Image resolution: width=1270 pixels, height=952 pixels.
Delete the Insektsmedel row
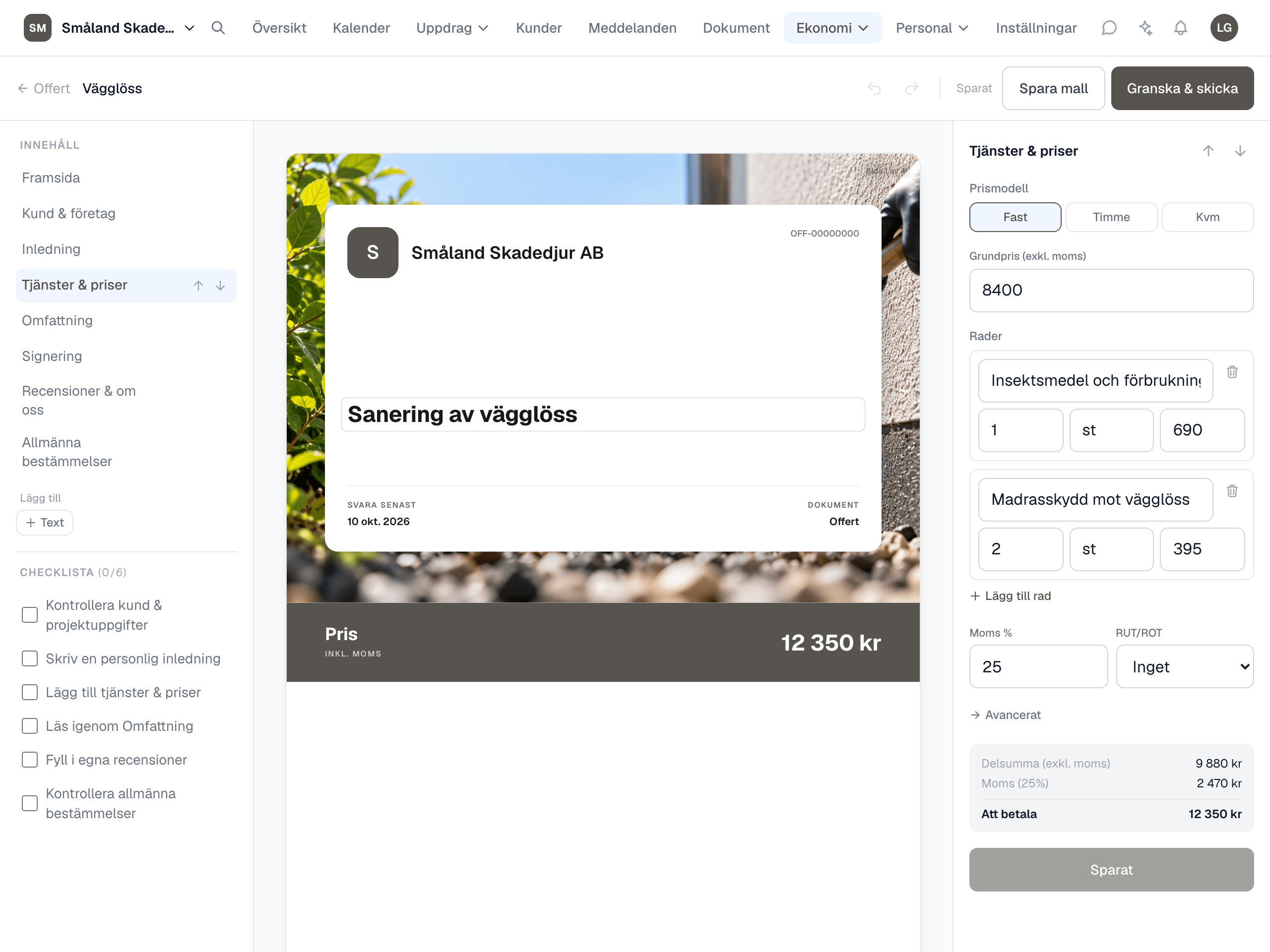point(1232,372)
